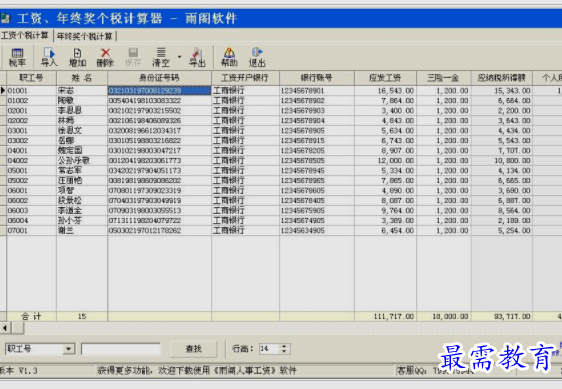
Task: Click the horizontal scrollbar thumb
Action: click(x=18, y=328)
